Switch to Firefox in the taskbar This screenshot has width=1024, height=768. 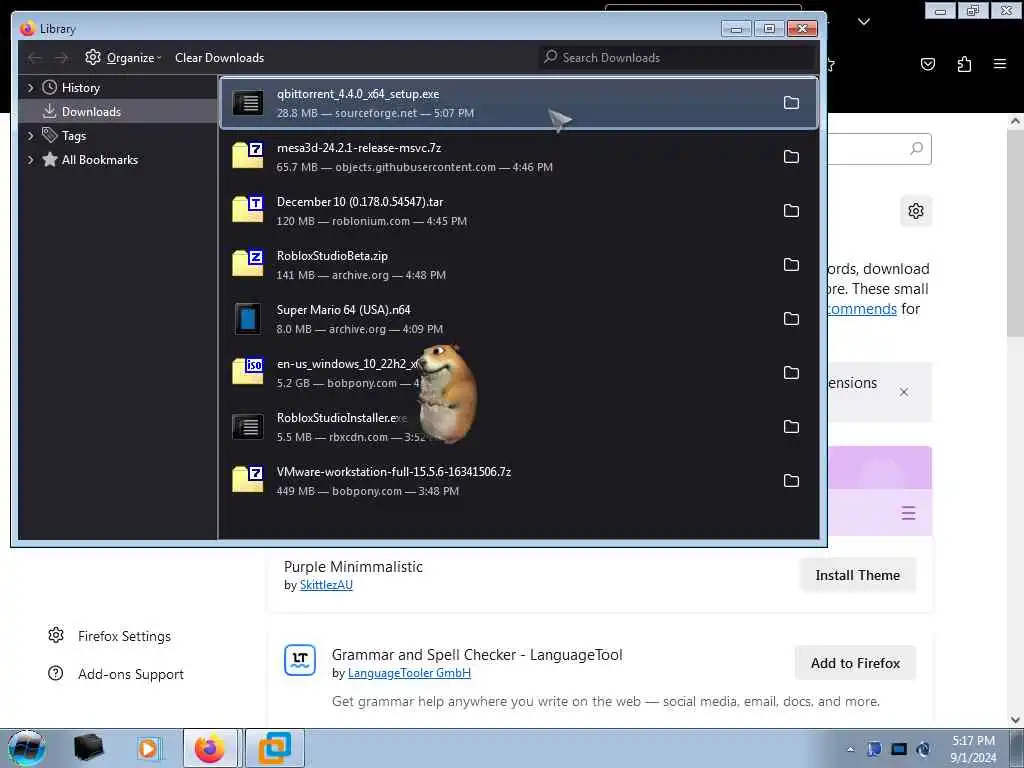210,748
